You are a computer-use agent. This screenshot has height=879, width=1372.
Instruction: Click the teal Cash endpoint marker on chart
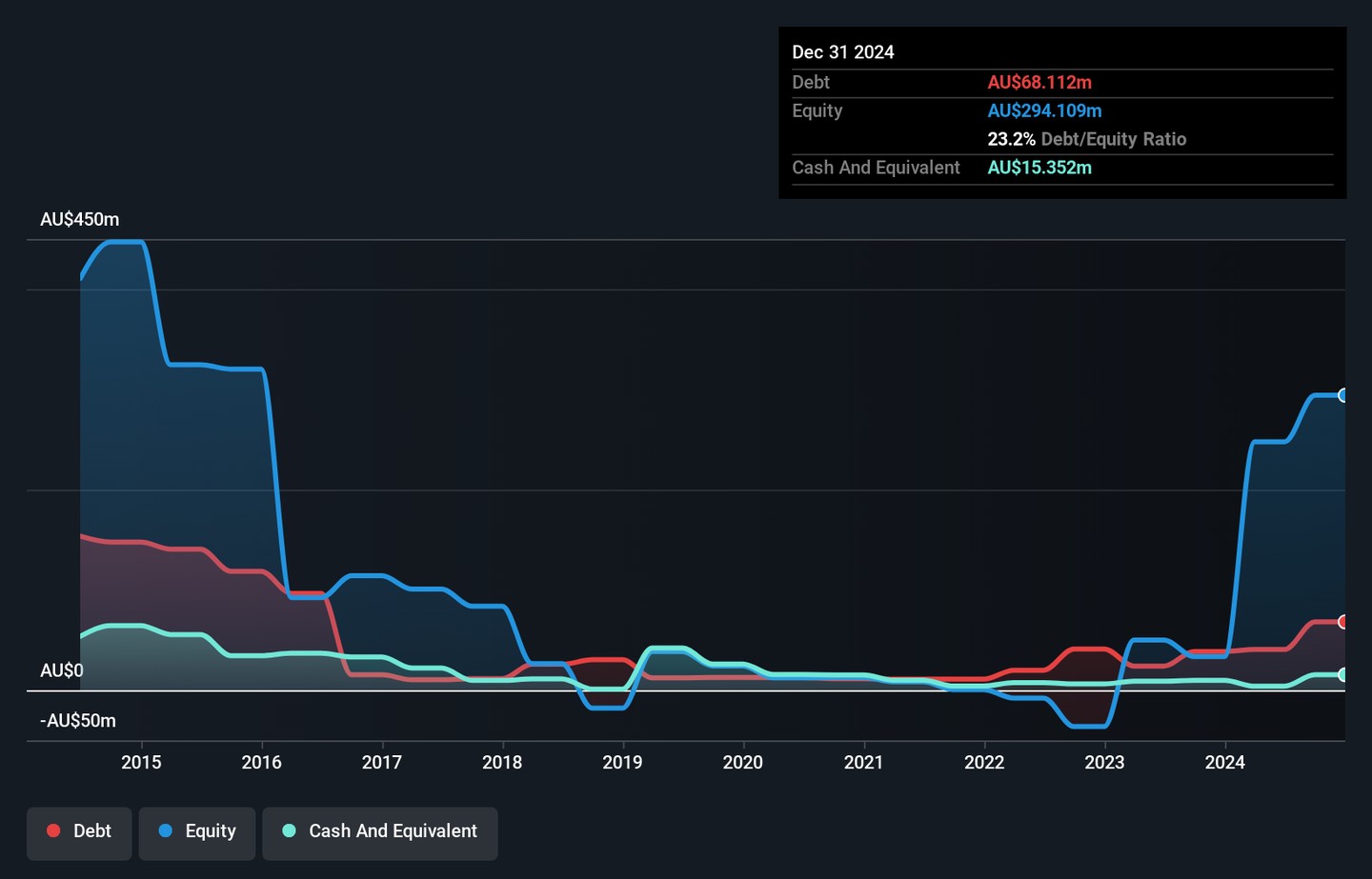click(x=1343, y=674)
